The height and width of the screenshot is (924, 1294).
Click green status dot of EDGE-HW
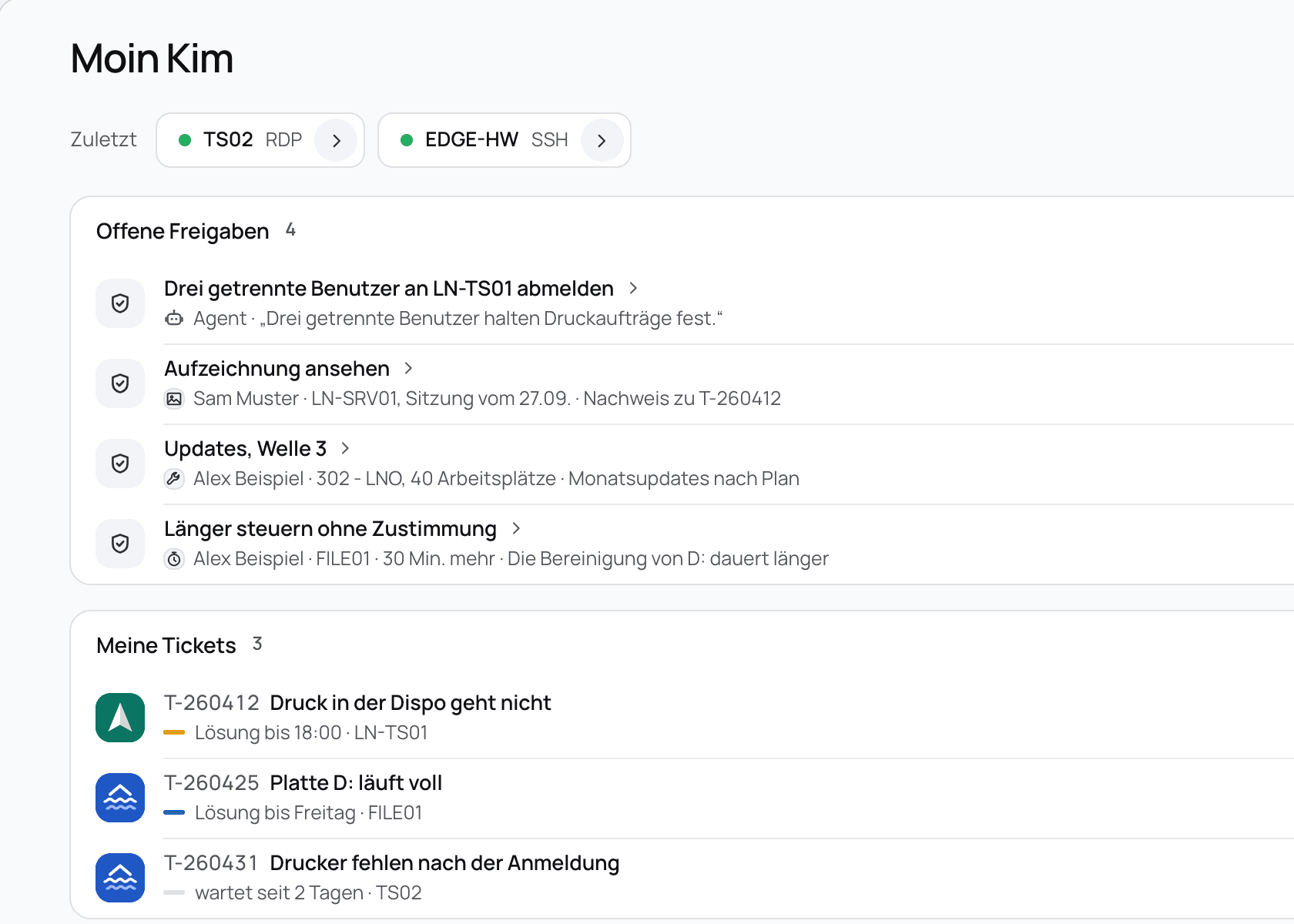point(407,140)
